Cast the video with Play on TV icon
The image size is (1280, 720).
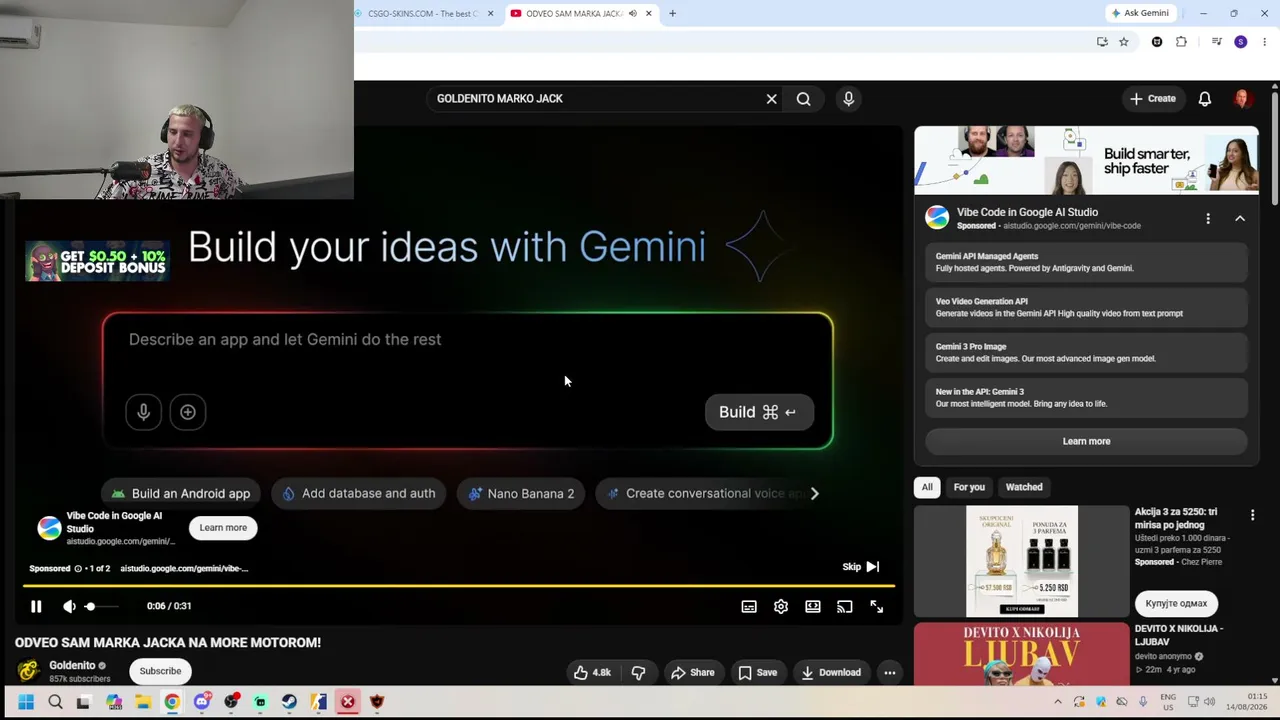click(845, 606)
